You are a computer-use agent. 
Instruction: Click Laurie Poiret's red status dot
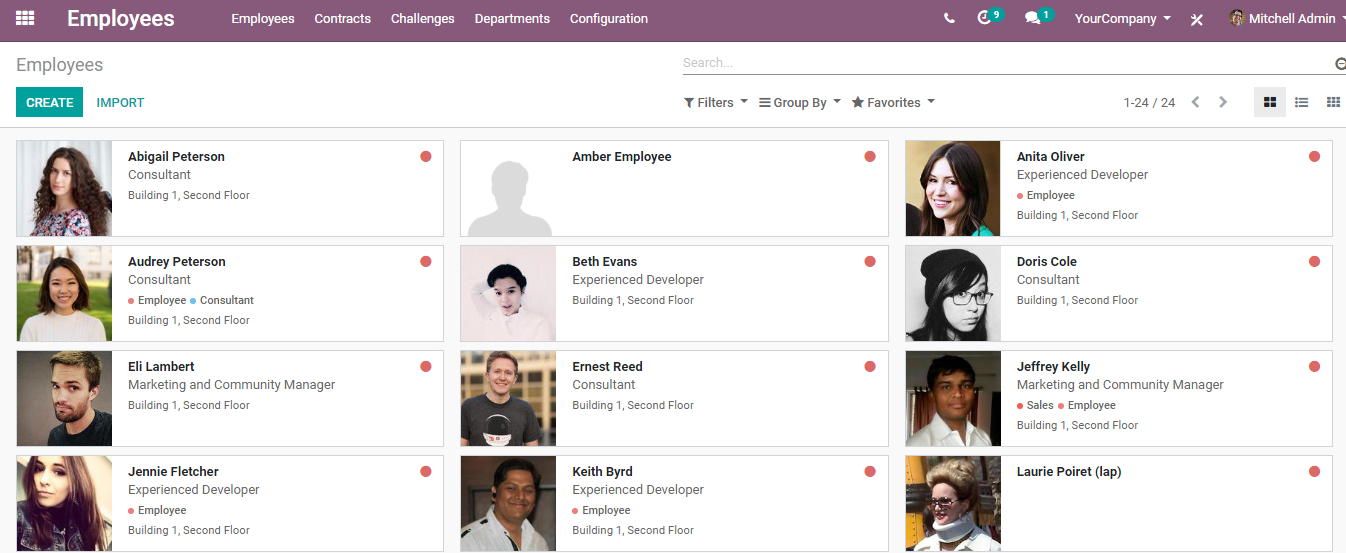[1314, 472]
